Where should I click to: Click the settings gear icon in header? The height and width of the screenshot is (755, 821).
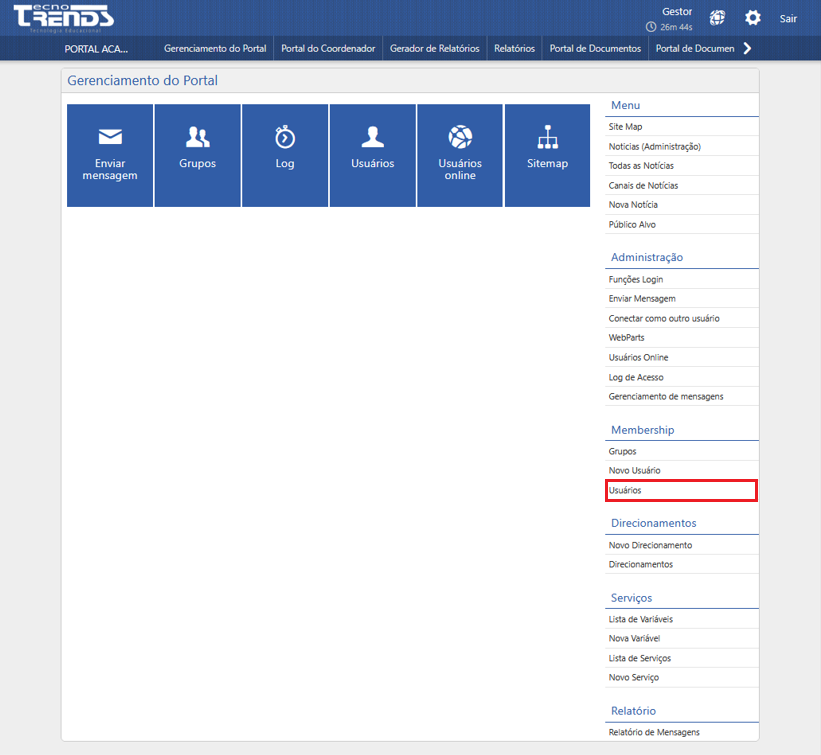point(753,18)
